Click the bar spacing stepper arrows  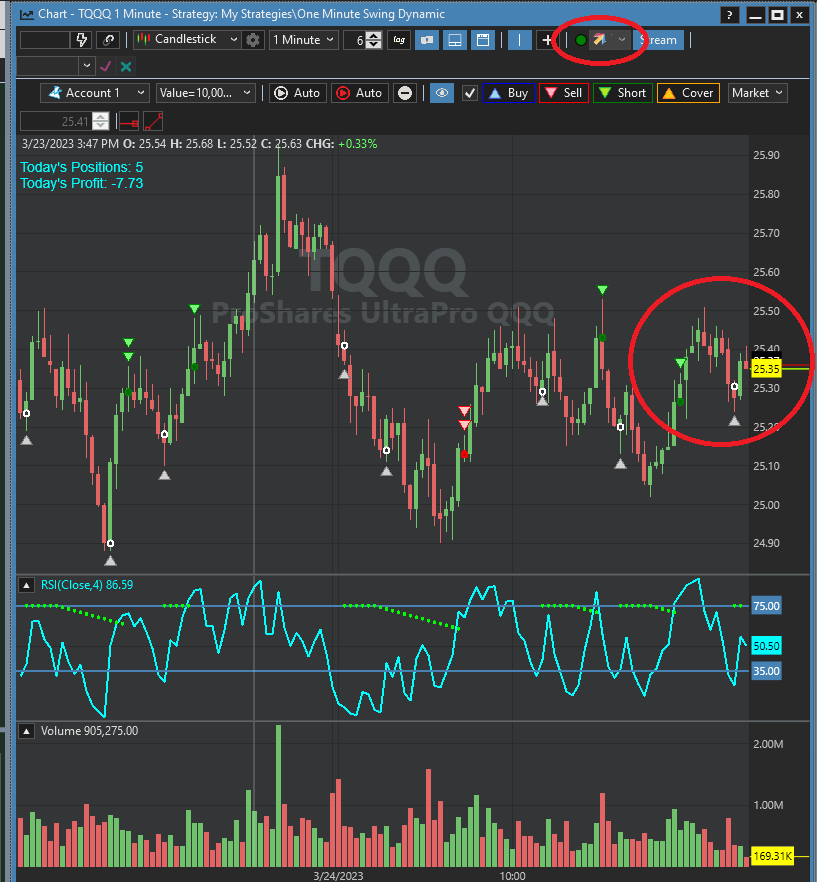point(374,40)
